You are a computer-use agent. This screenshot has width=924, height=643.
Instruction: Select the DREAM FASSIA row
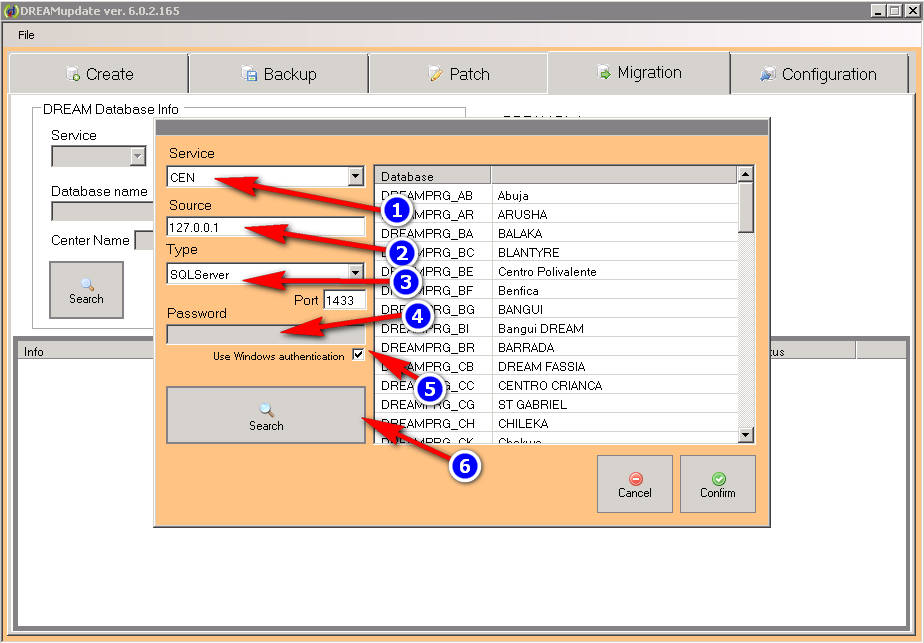(x=556, y=366)
